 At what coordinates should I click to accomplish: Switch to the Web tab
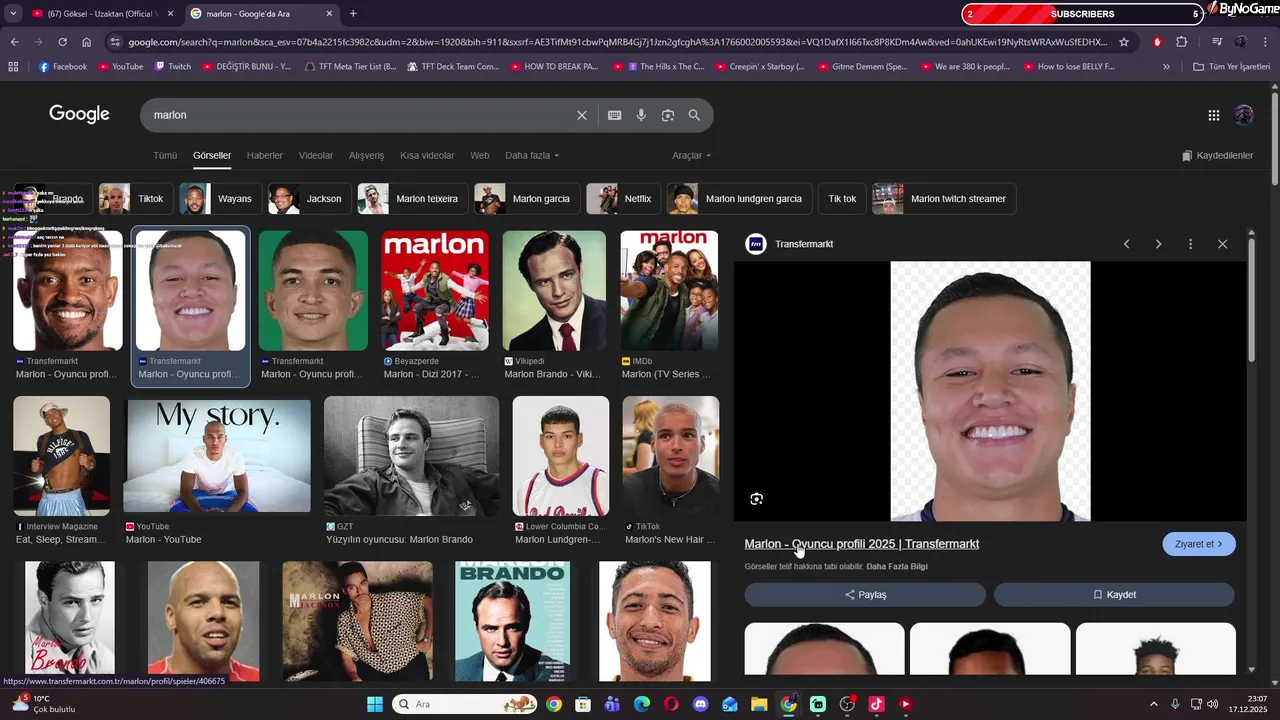[480, 156]
